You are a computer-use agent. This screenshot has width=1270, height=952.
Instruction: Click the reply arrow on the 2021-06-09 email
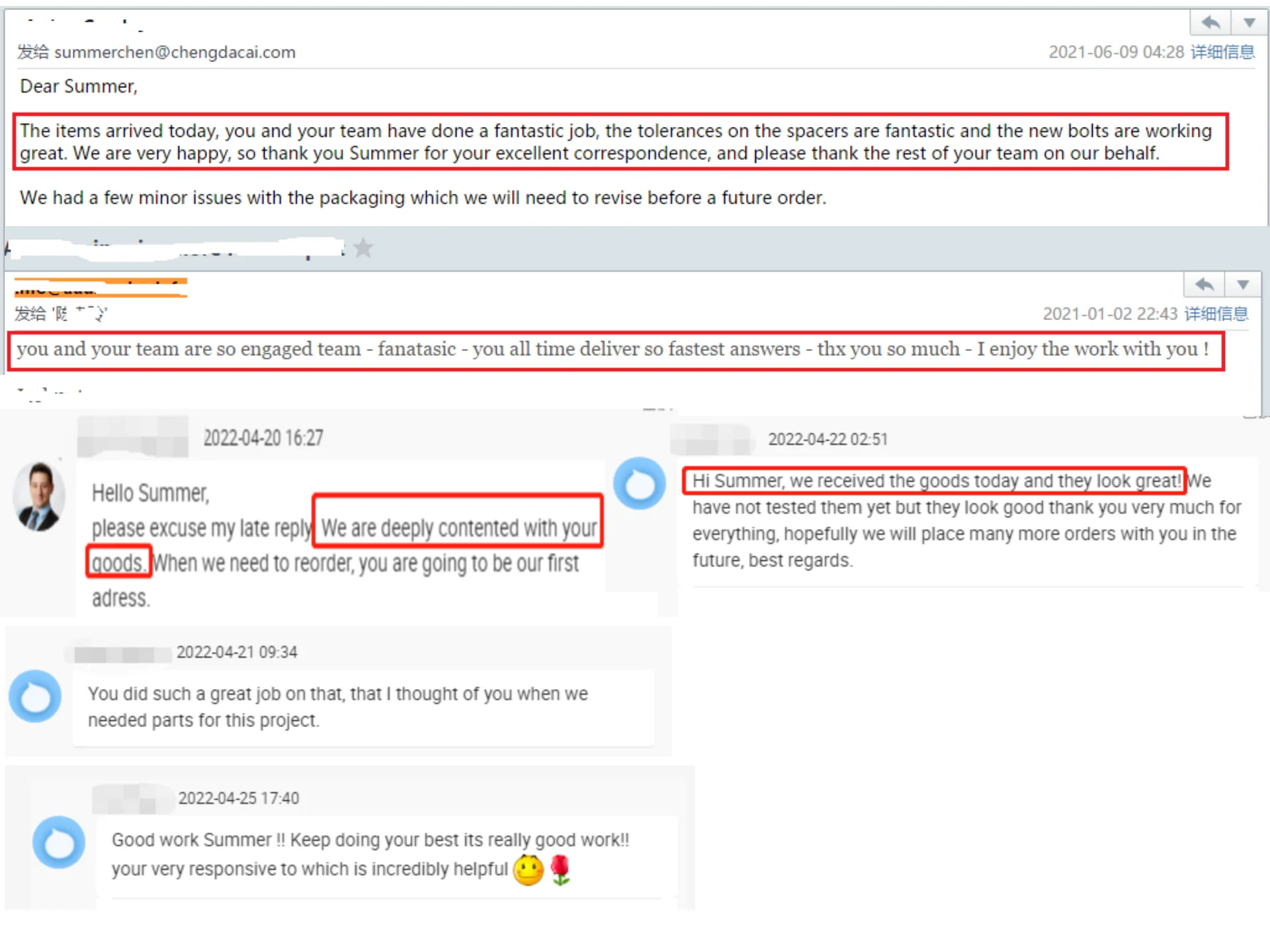pos(1210,23)
